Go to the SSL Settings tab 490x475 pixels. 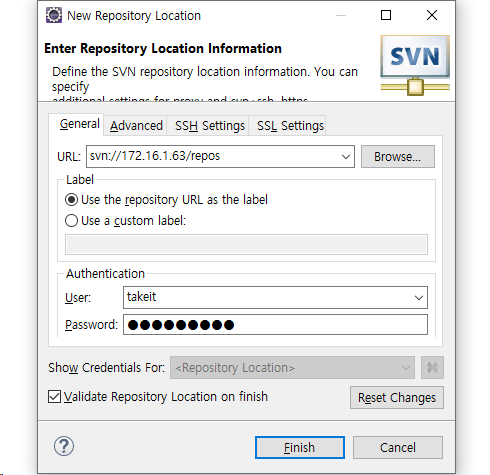[x=290, y=126]
